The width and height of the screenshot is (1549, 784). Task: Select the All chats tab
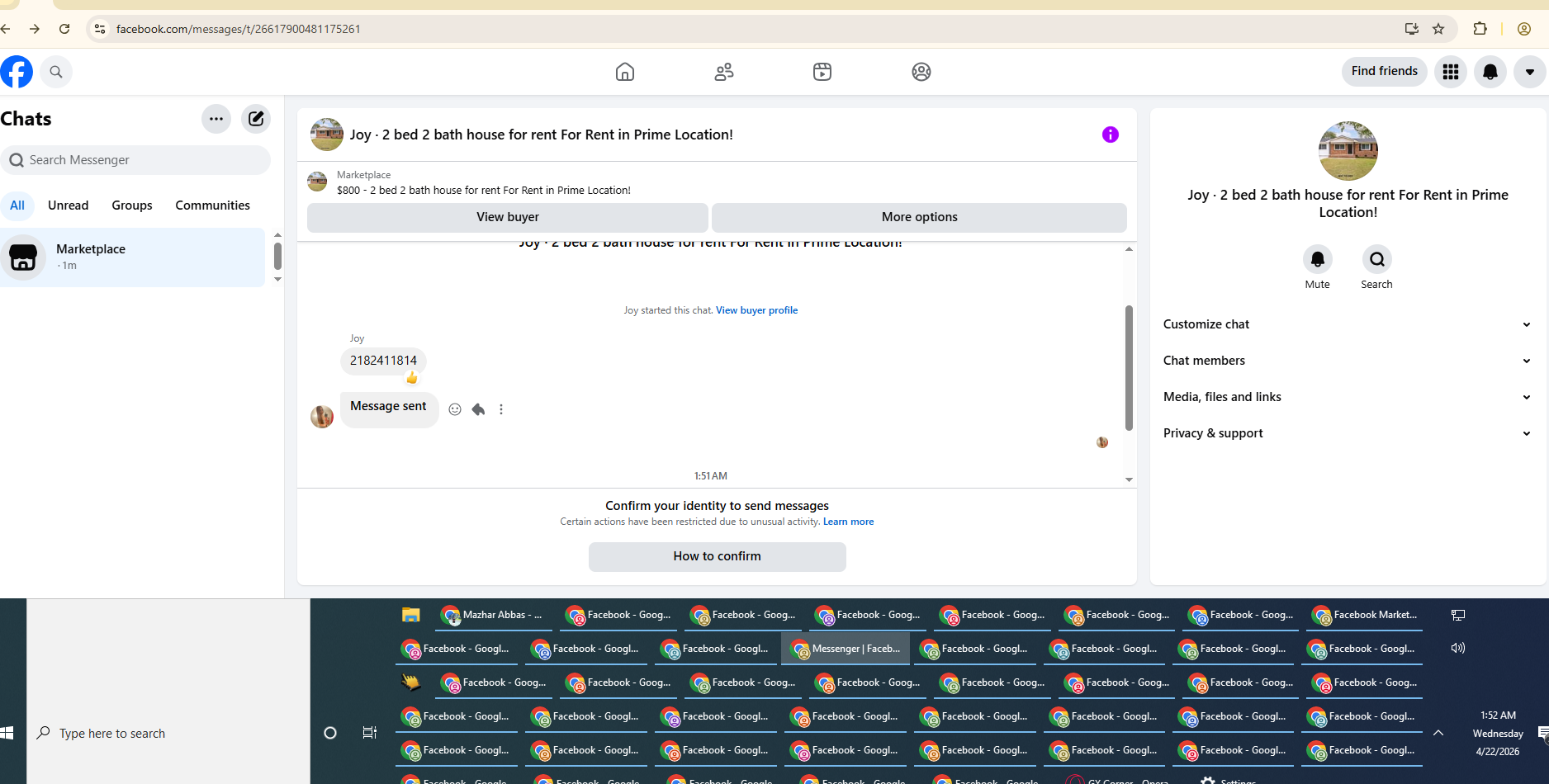tap(17, 205)
